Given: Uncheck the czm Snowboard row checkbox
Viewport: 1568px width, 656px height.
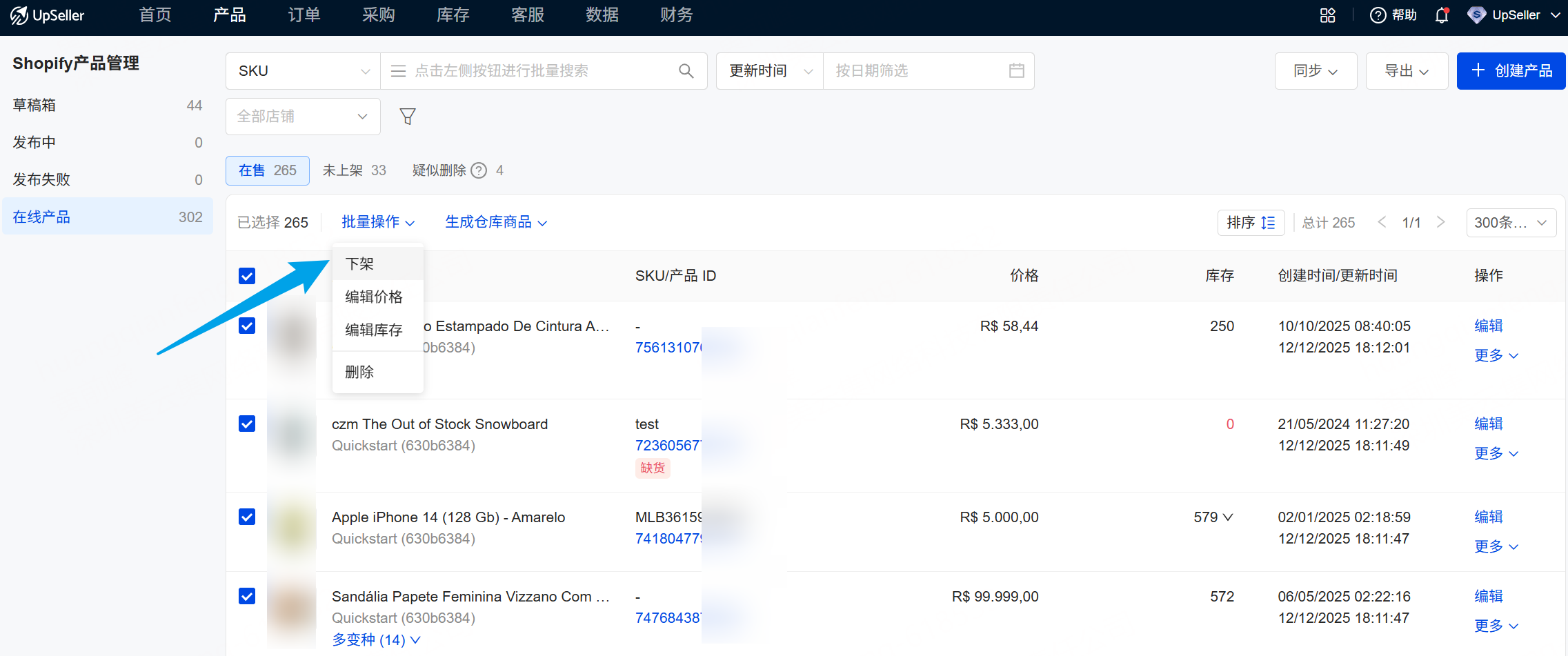Looking at the screenshot, I should coord(247,424).
